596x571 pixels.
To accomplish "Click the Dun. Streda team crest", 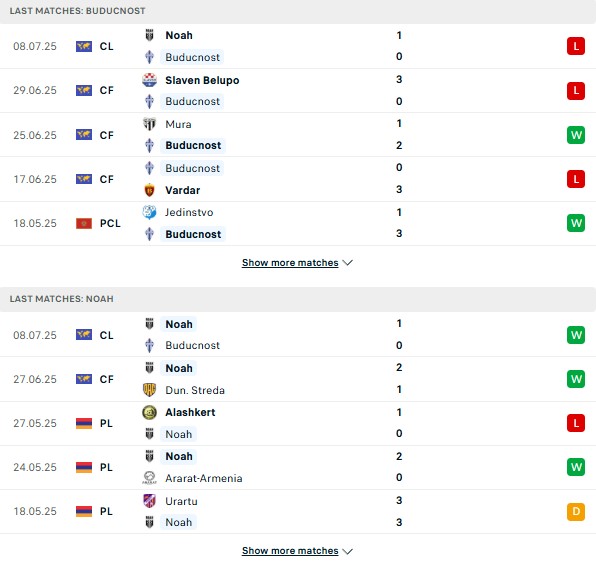I will 149,390.
